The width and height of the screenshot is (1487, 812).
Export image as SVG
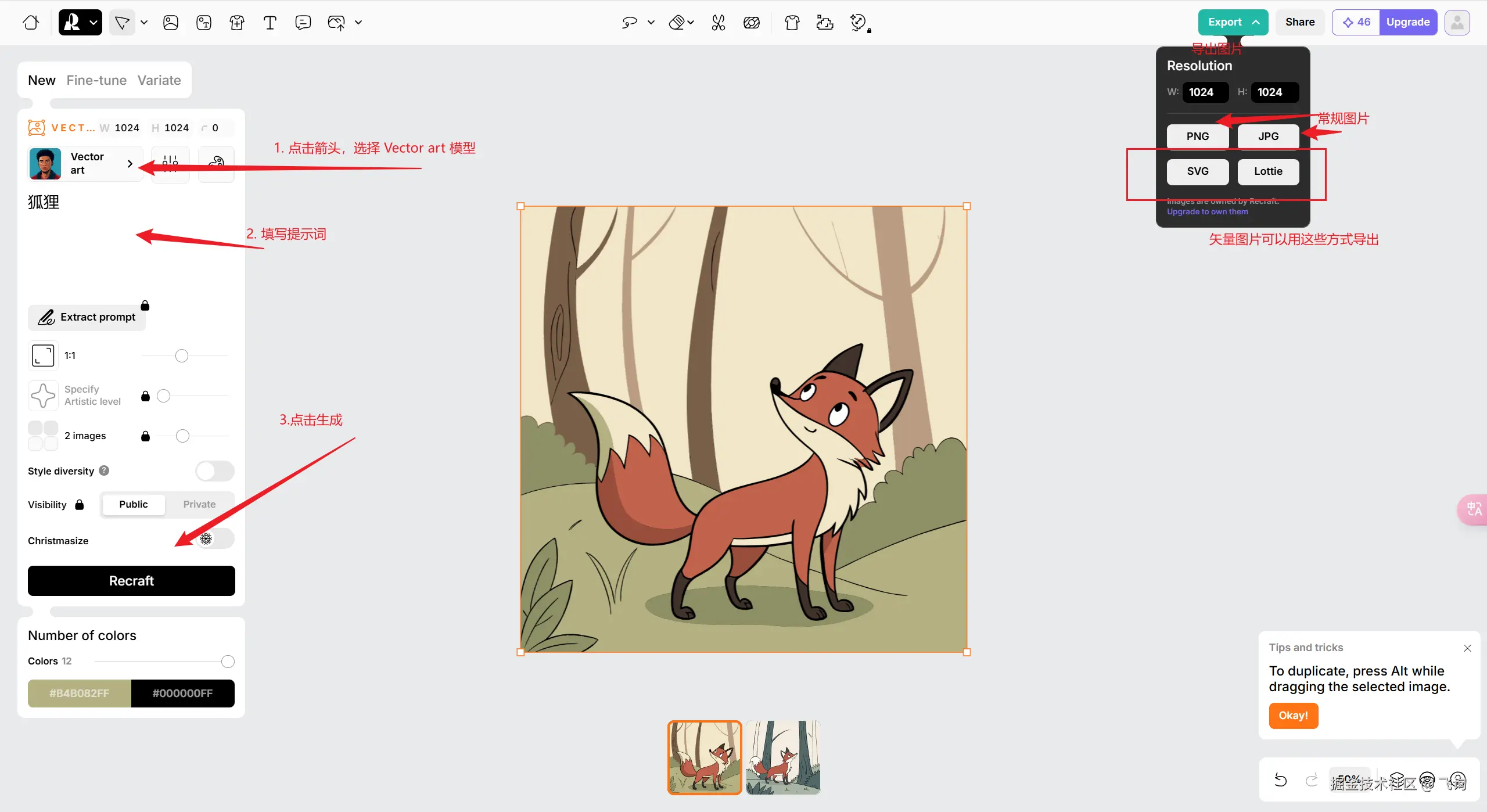point(1197,171)
